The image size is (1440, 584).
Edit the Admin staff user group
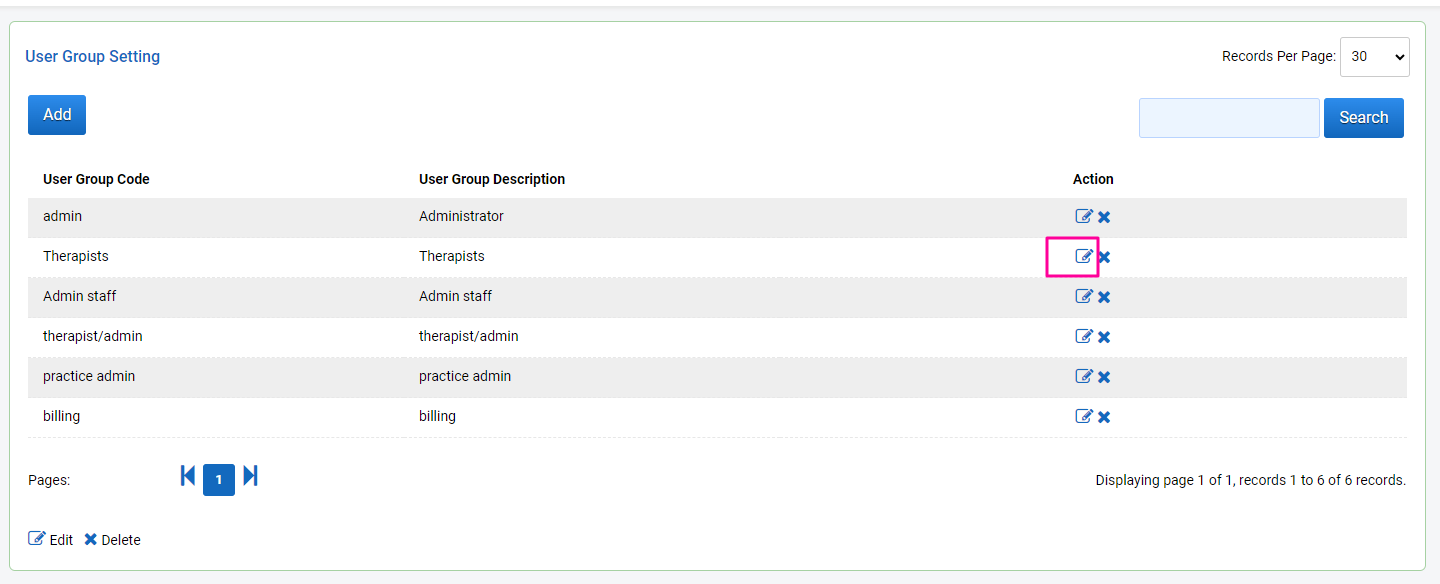[x=1083, y=296]
